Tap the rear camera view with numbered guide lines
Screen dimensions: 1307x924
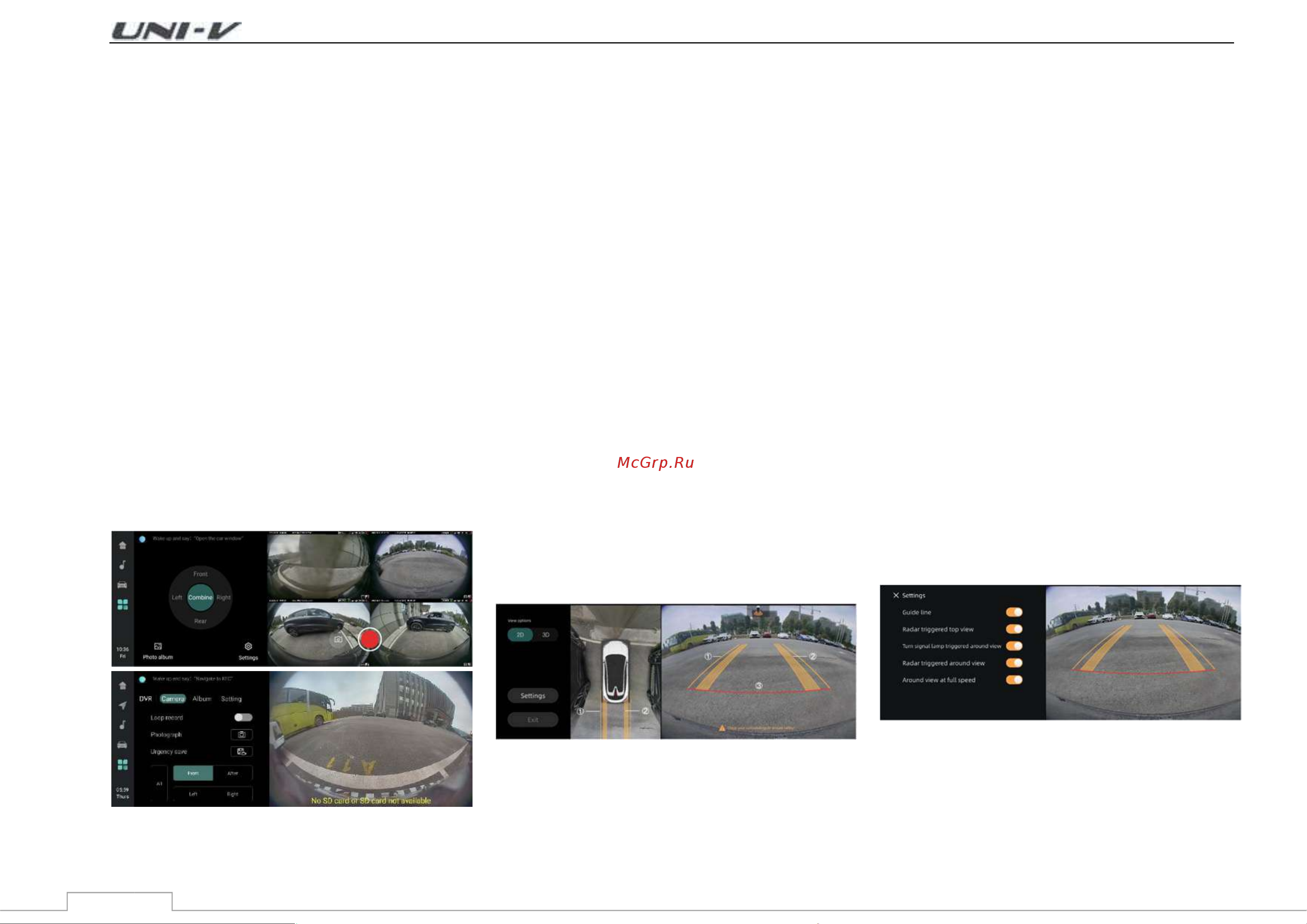pyautogui.click(x=758, y=672)
